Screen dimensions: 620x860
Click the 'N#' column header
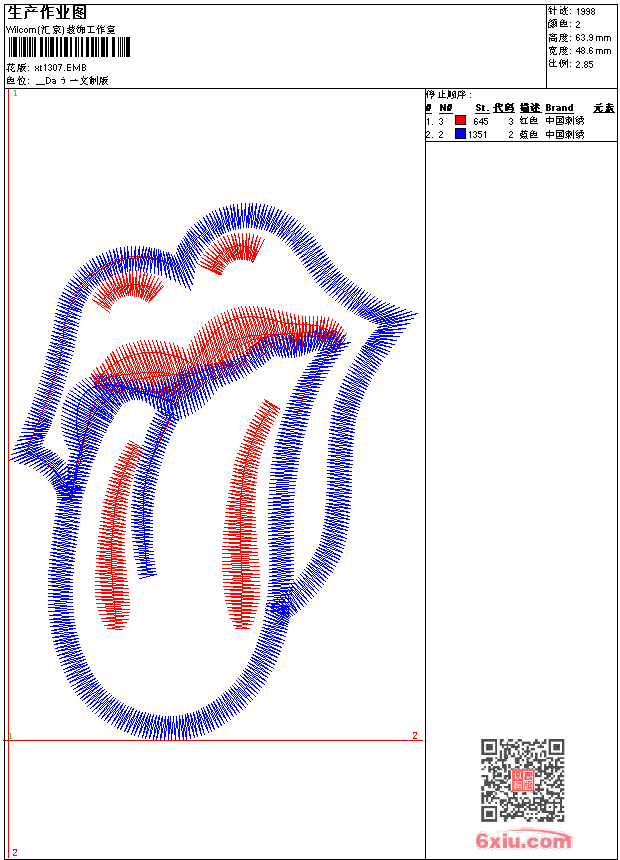(446, 108)
